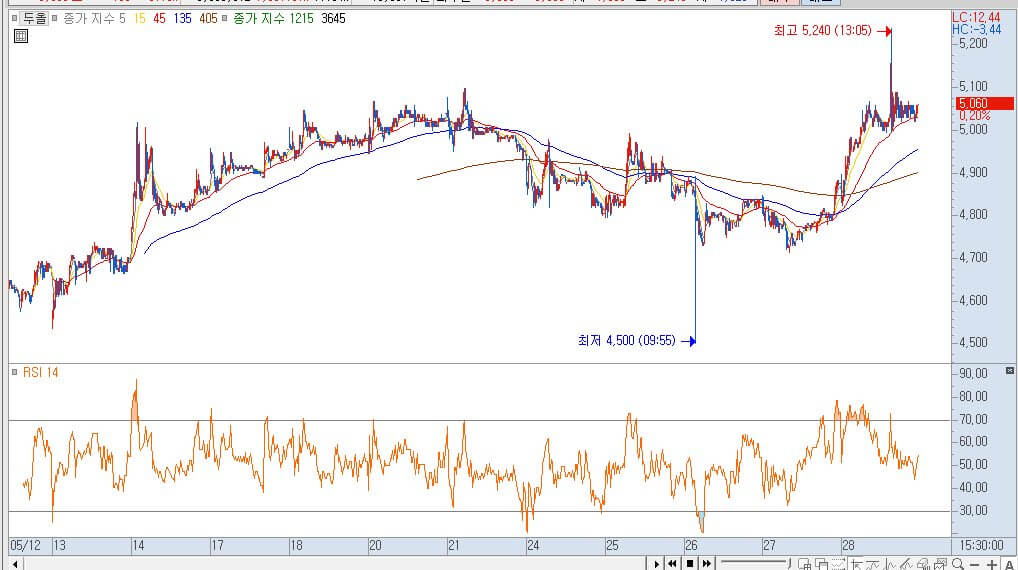Image resolution: width=1018 pixels, height=570 pixels.
Task: Click the 두올 stock name button
Action: [x=35, y=18]
